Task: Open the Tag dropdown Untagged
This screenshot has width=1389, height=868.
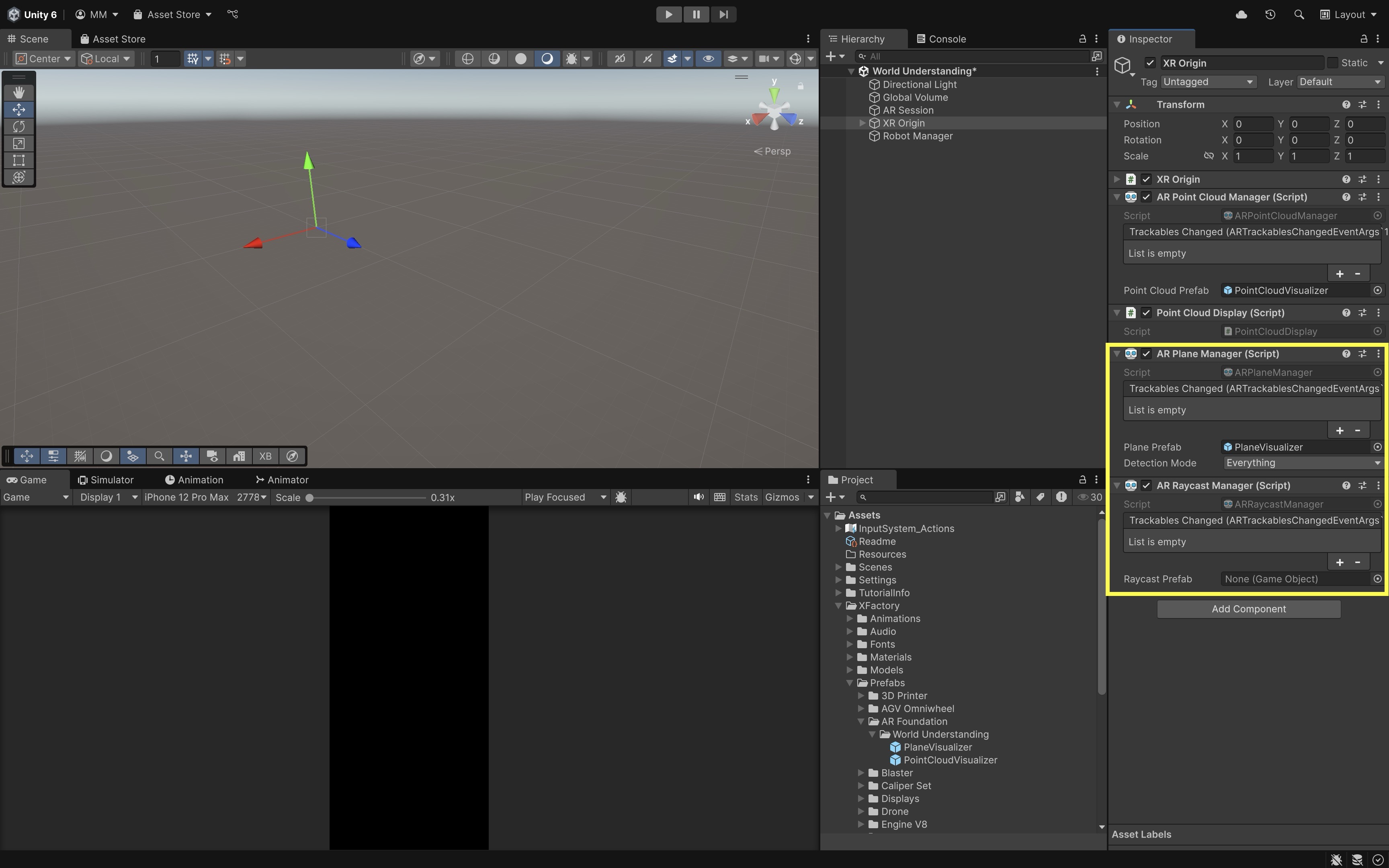Action: (1209, 82)
